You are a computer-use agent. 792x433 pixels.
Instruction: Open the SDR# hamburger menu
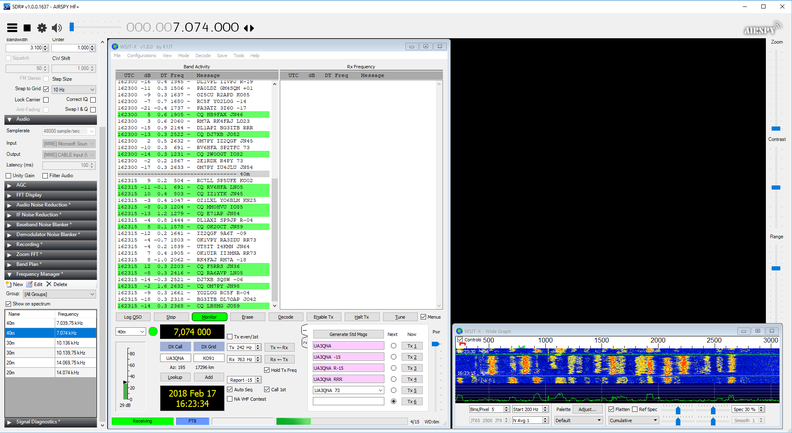click(12, 28)
